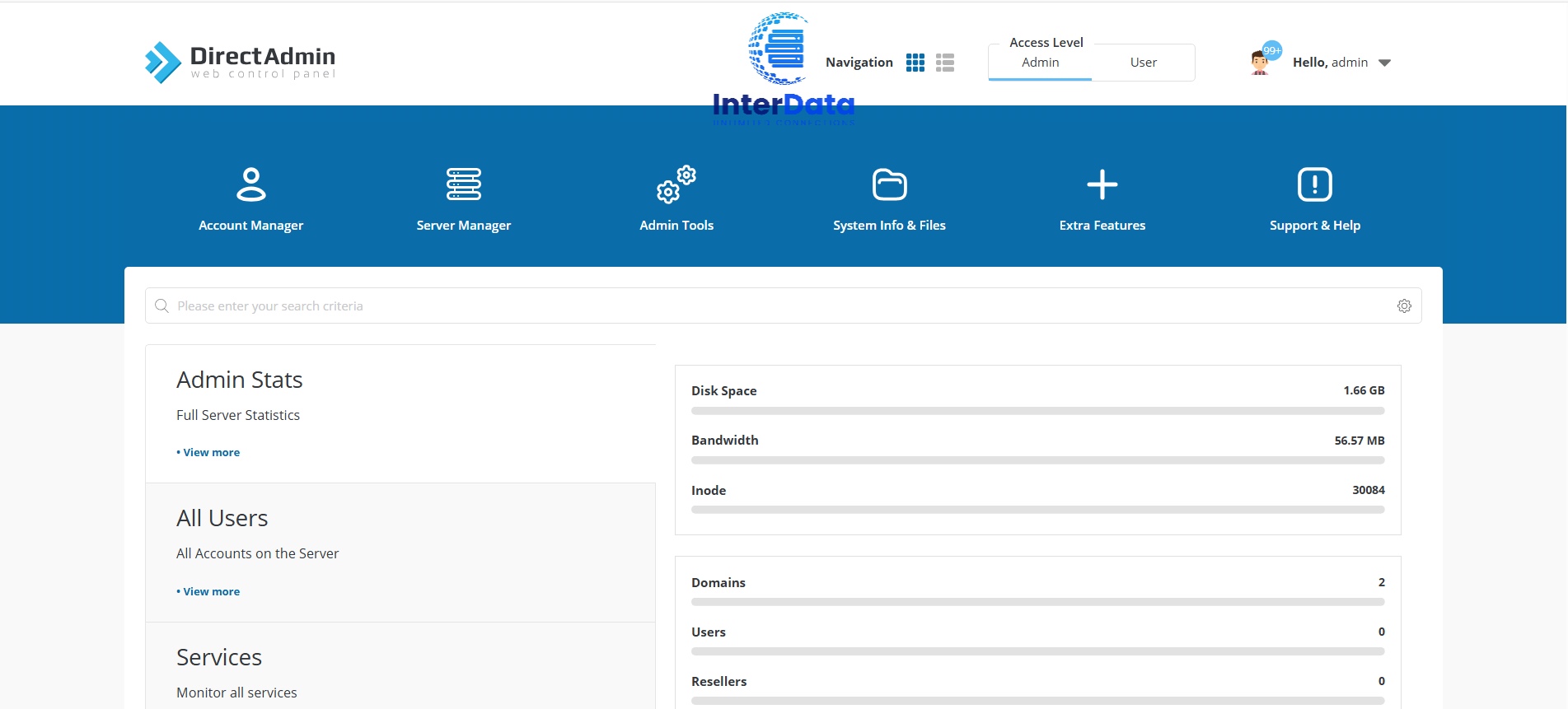Click the Hello, admin greeting text
The width and height of the screenshot is (1568, 709).
point(1330,63)
